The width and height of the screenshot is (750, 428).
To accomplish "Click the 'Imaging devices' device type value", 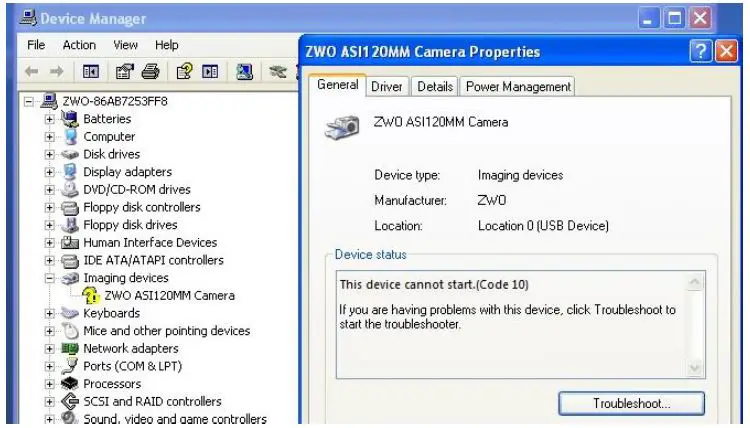I will (x=520, y=176).
